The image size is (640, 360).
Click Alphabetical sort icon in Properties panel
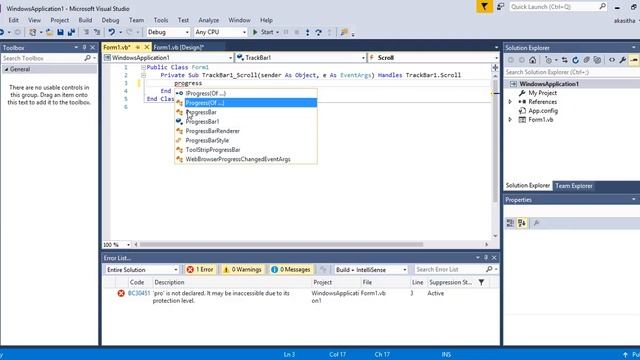tap(522, 223)
